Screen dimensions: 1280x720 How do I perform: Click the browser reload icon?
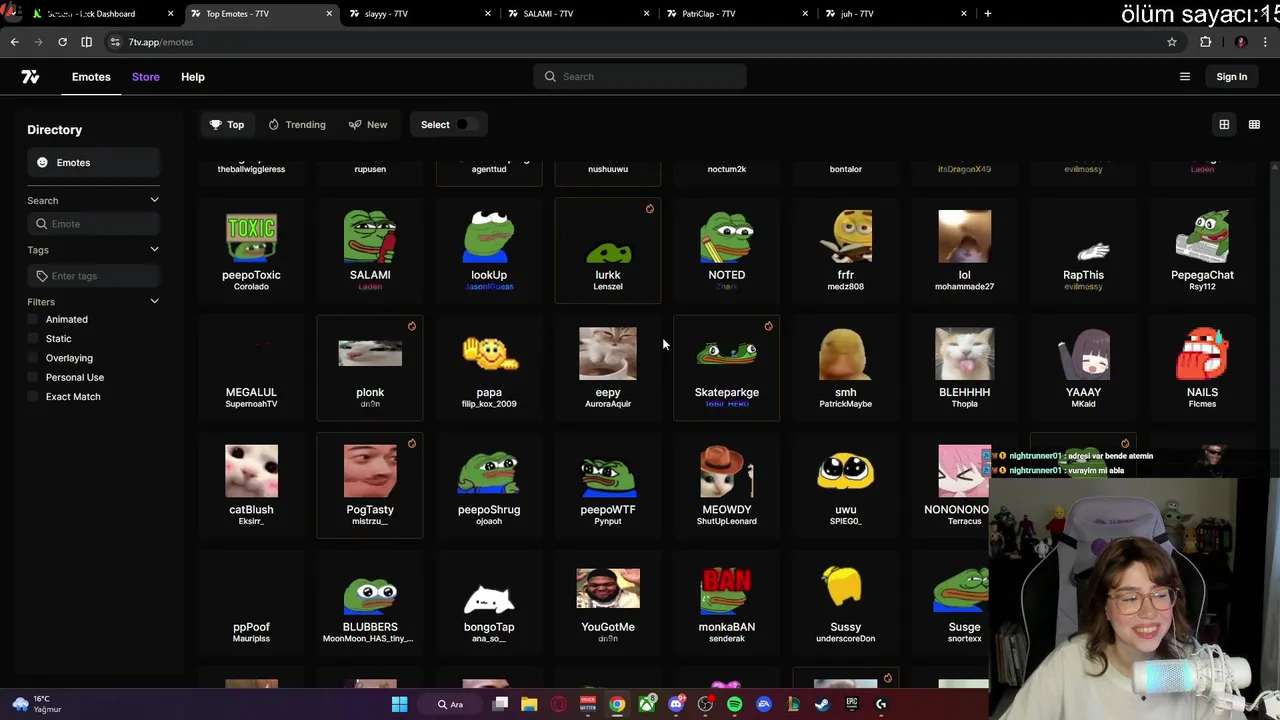coord(62,42)
